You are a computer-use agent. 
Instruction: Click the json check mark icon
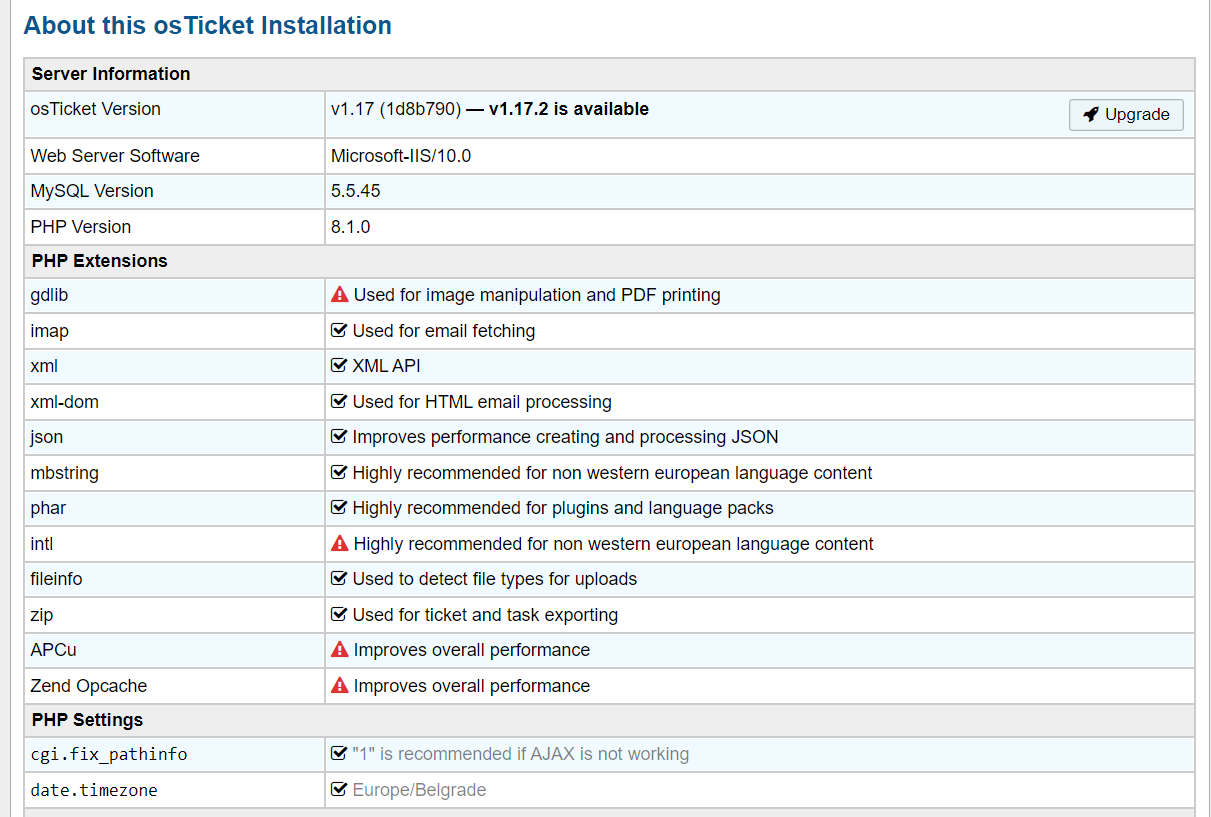339,437
